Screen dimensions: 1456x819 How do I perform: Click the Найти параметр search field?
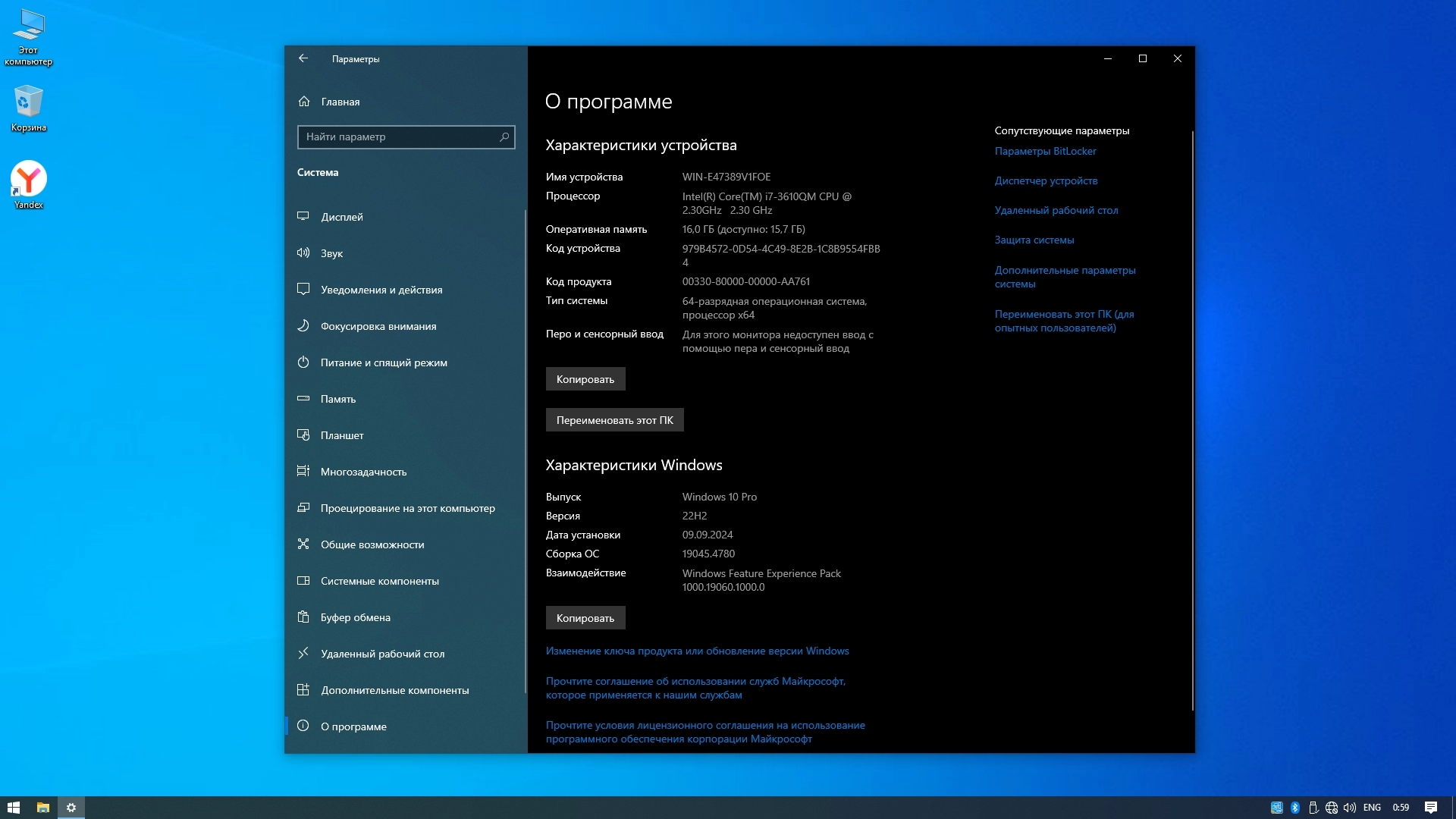[x=398, y=137]
